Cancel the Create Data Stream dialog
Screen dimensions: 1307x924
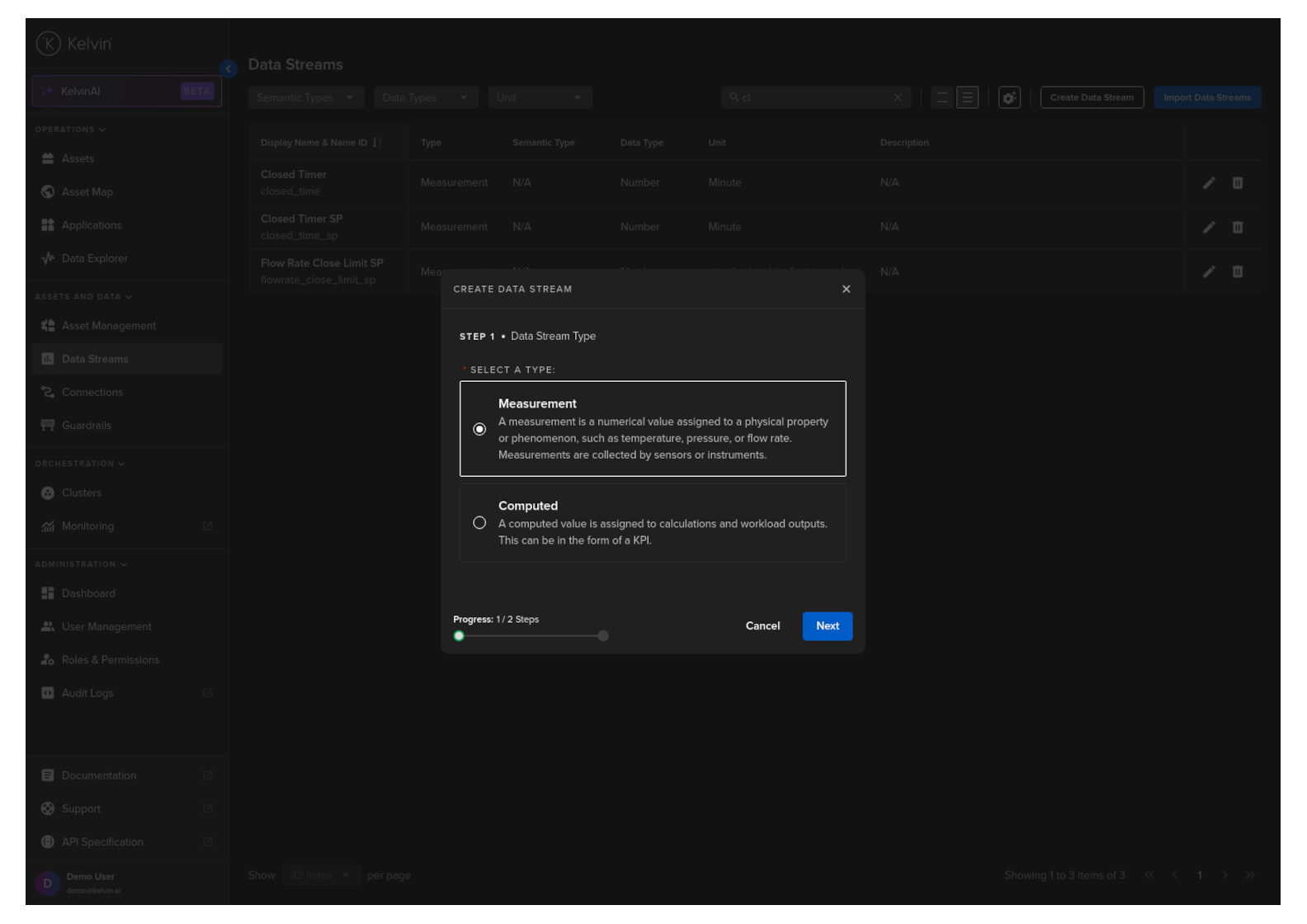click(762, 626)
